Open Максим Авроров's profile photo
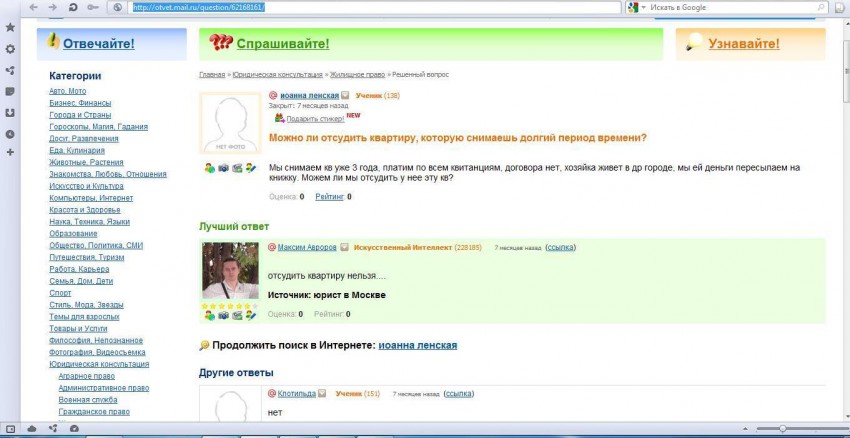Screen dimensions: 850x438 point(231,270)
